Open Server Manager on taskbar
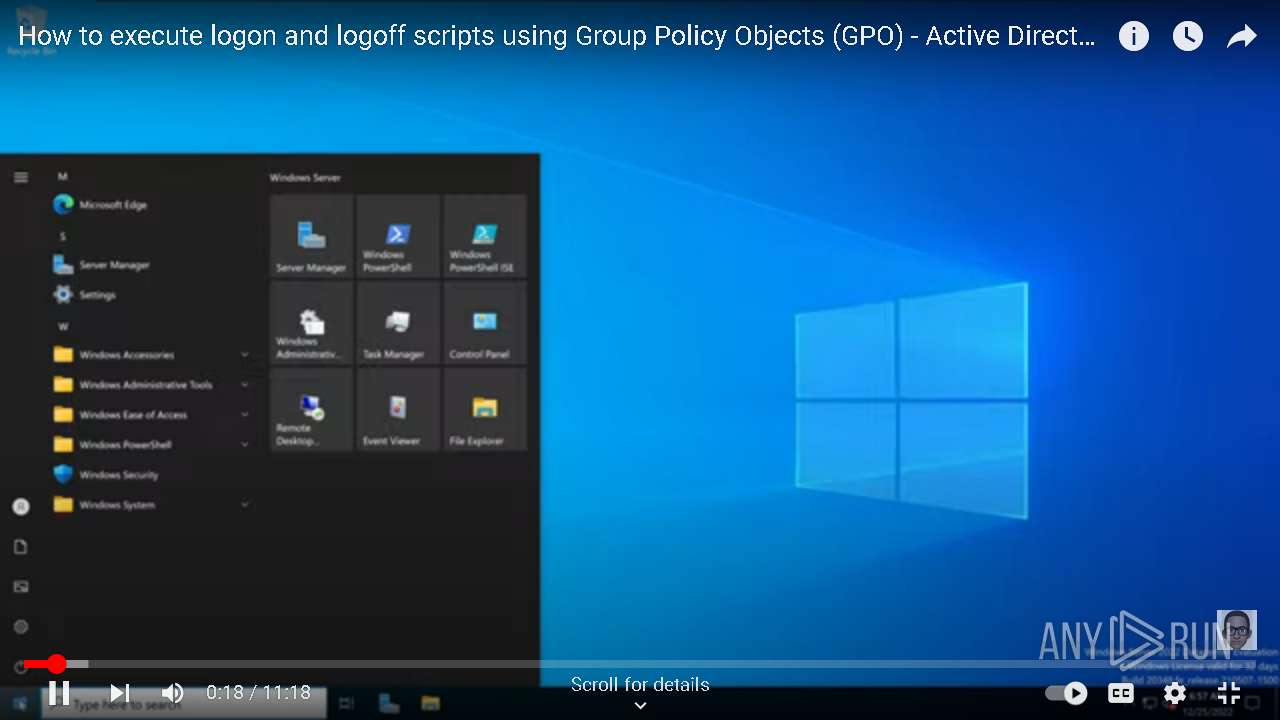 [389, 704]
